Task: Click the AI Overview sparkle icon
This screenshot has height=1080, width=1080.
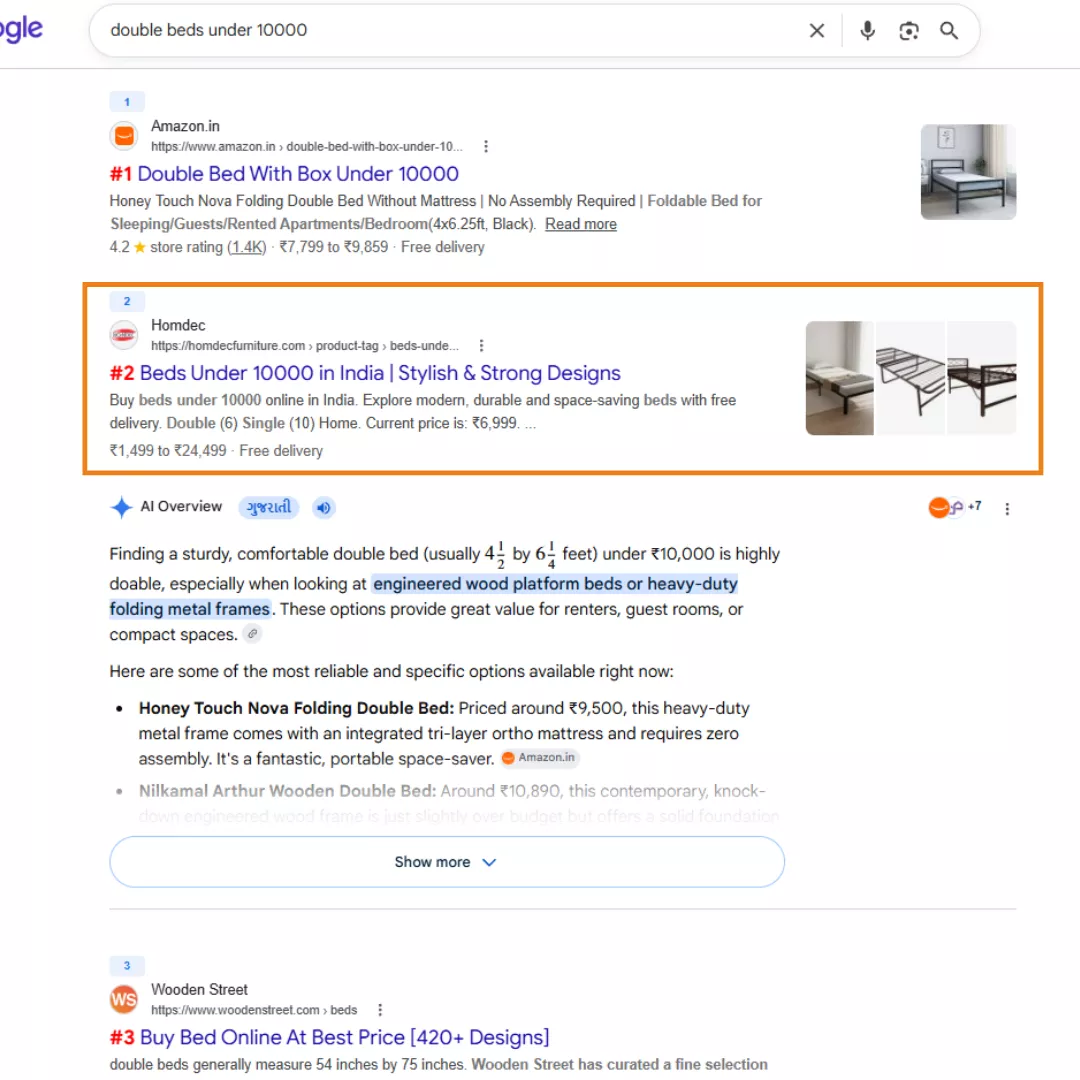Action: (121, 507)
